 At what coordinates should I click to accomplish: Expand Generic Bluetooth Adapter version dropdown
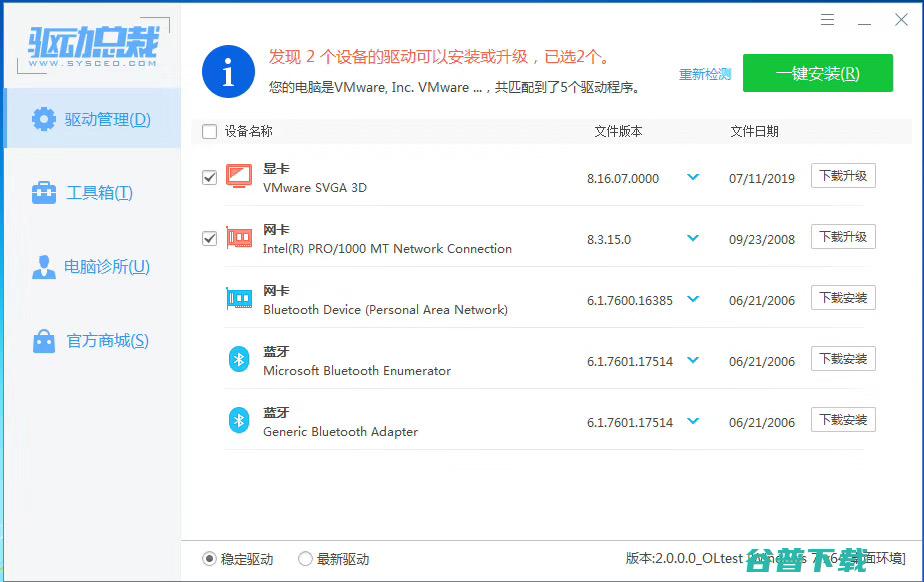(693, 420)
